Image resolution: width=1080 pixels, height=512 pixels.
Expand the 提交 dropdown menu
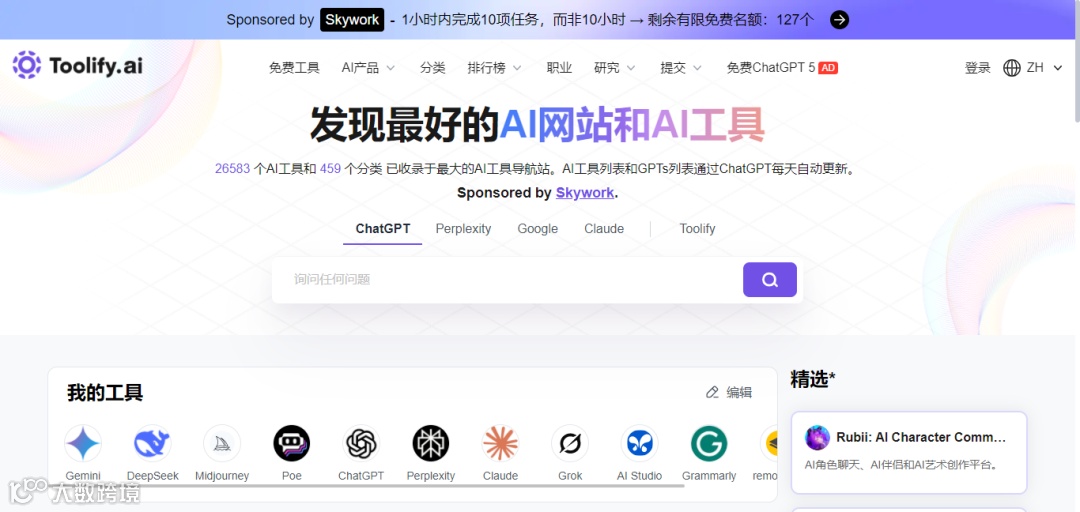click(x=681, y=68)
